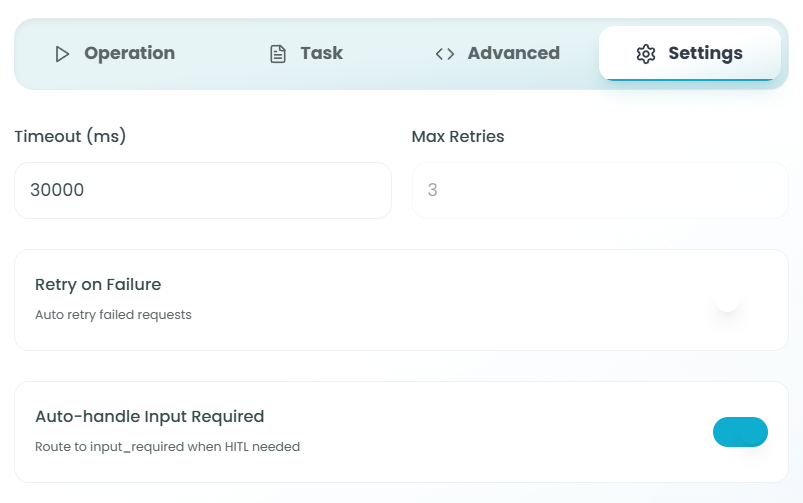Select the Settings tab label

[x=705, y=54]
